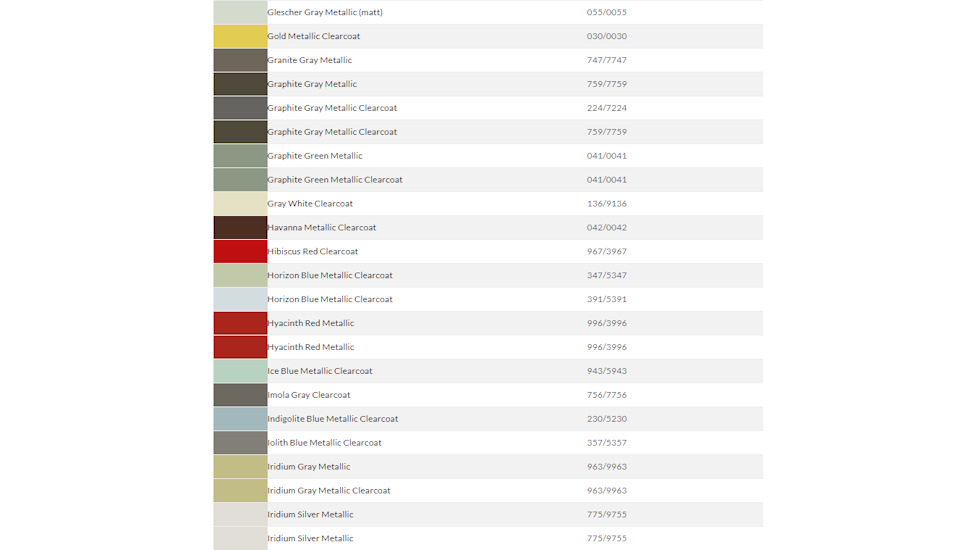Click the 'Ice Blue Metallic Clearcoat' name
960x550 pixels.
tap(320, 371)
